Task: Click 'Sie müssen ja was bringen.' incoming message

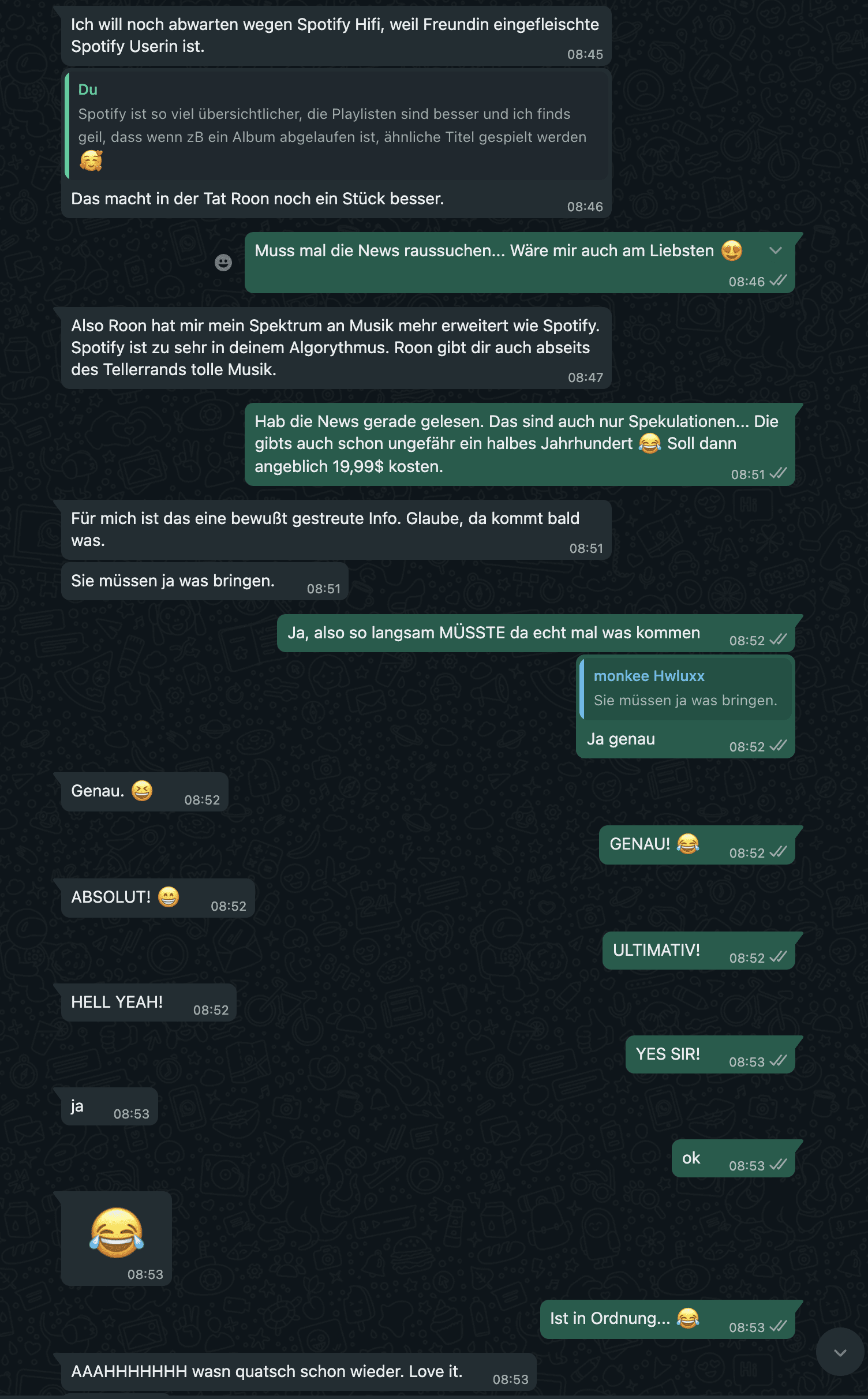Action: point(205,581)
